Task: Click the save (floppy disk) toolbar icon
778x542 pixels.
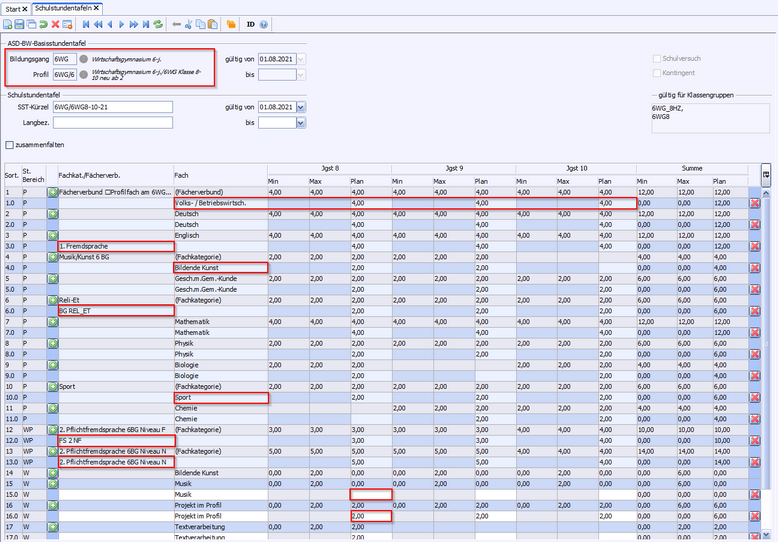Action: [21, 23]
